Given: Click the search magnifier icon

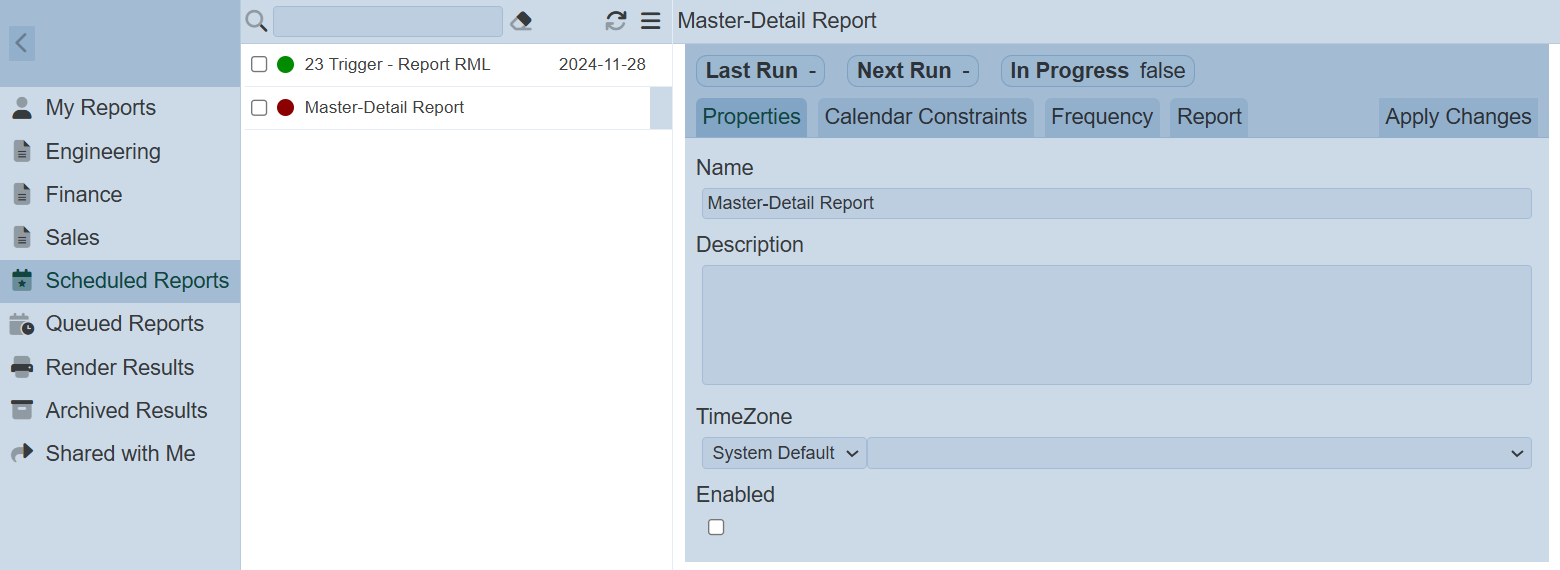Looking at the screenshot, I should click(256, 21).
